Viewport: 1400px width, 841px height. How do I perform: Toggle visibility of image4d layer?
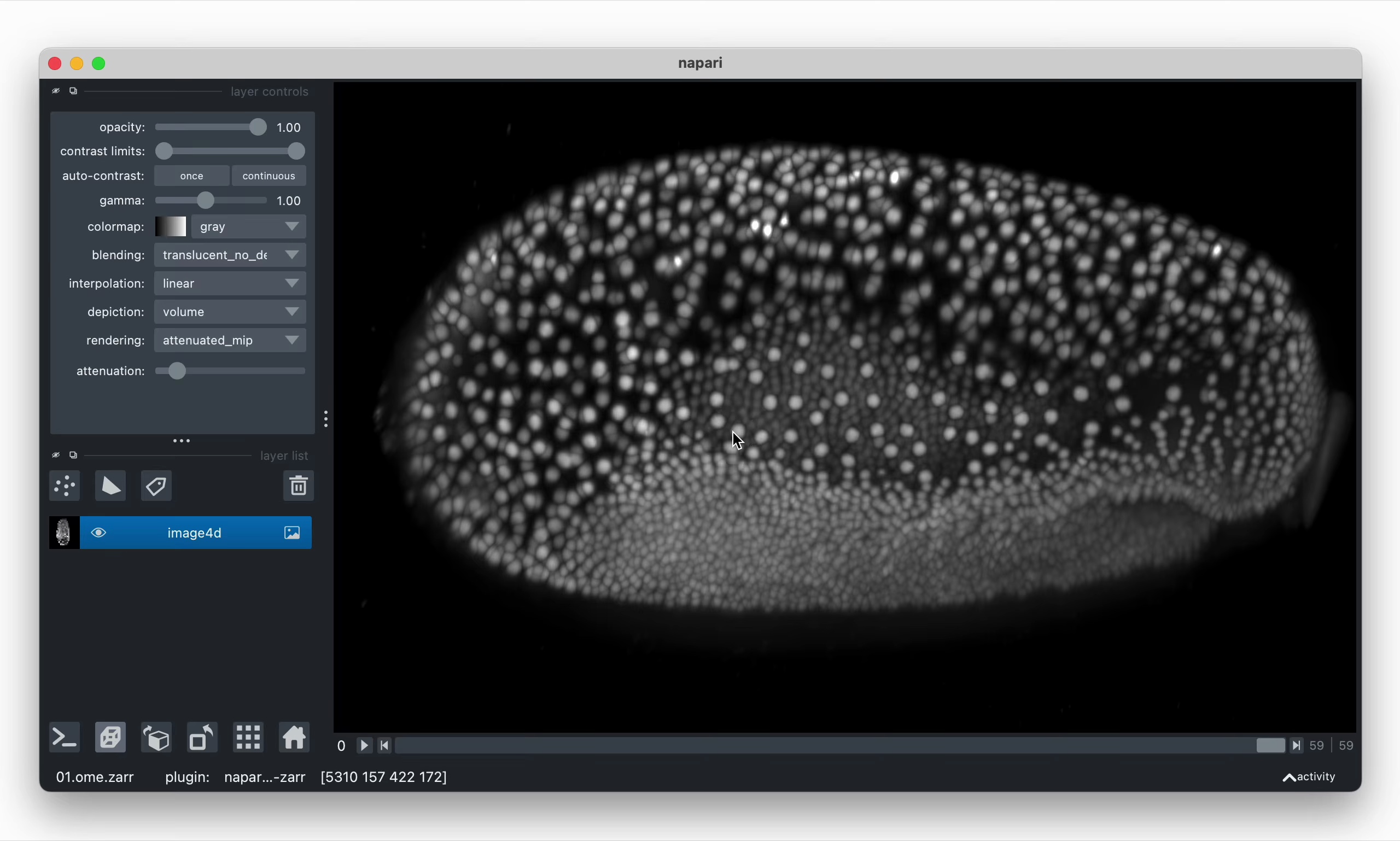[97, 532]
